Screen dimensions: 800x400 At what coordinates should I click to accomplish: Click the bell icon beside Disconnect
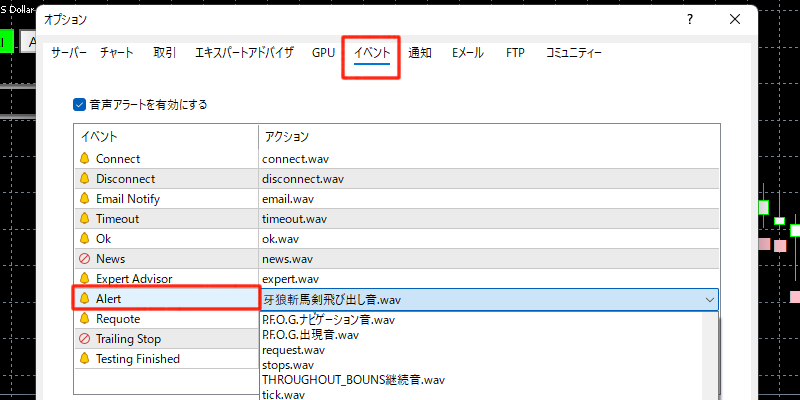pyautogui.click(x=85, y=179)
